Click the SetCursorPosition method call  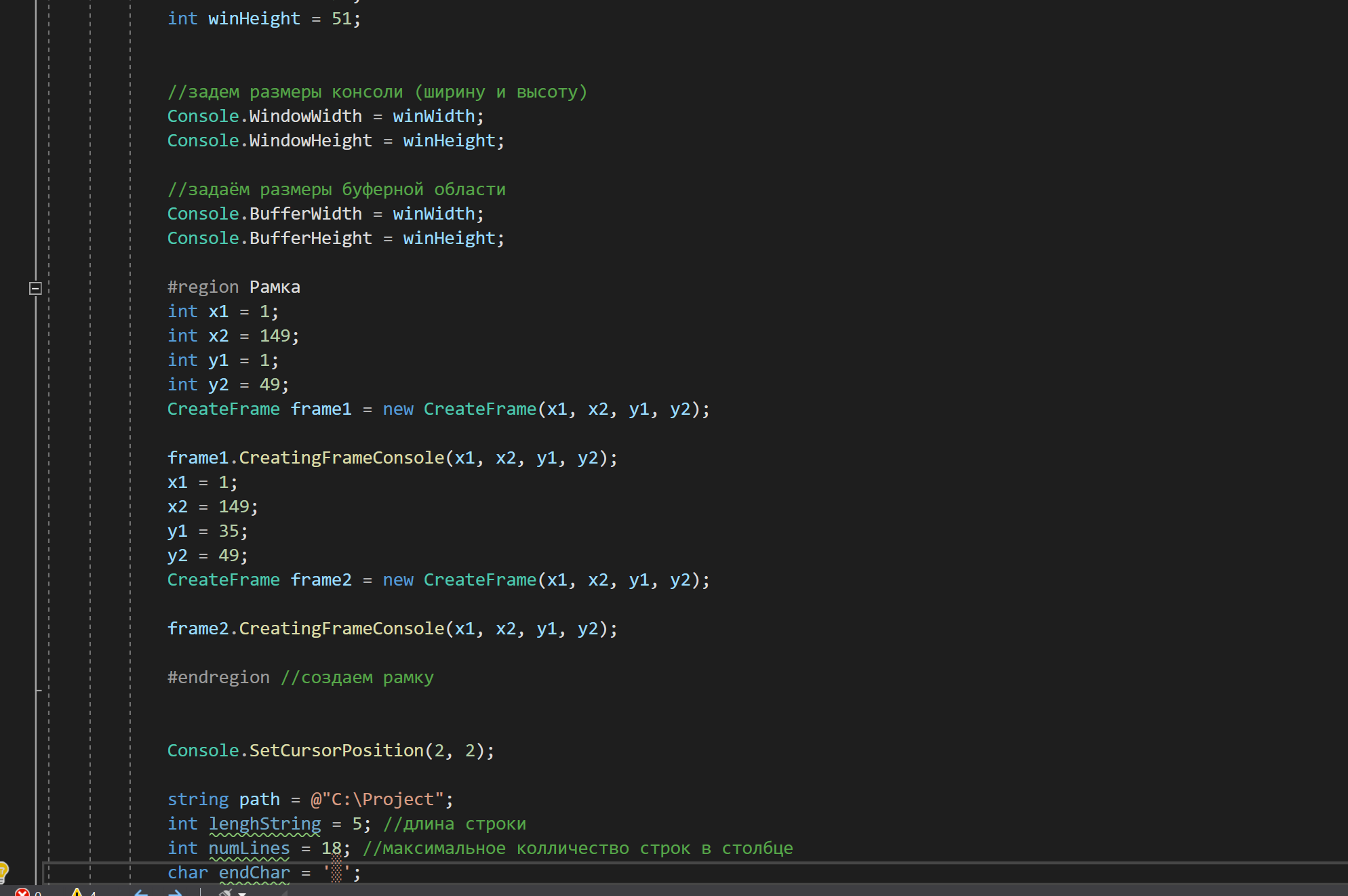[x=336, y=750]
